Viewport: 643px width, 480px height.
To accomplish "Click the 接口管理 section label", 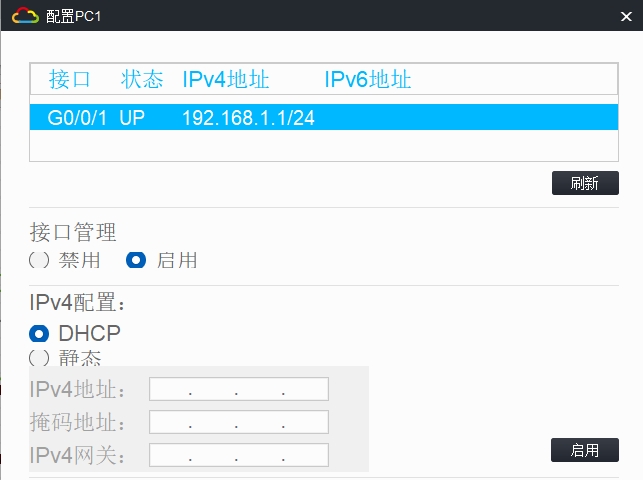I will [x=73, y=232].
